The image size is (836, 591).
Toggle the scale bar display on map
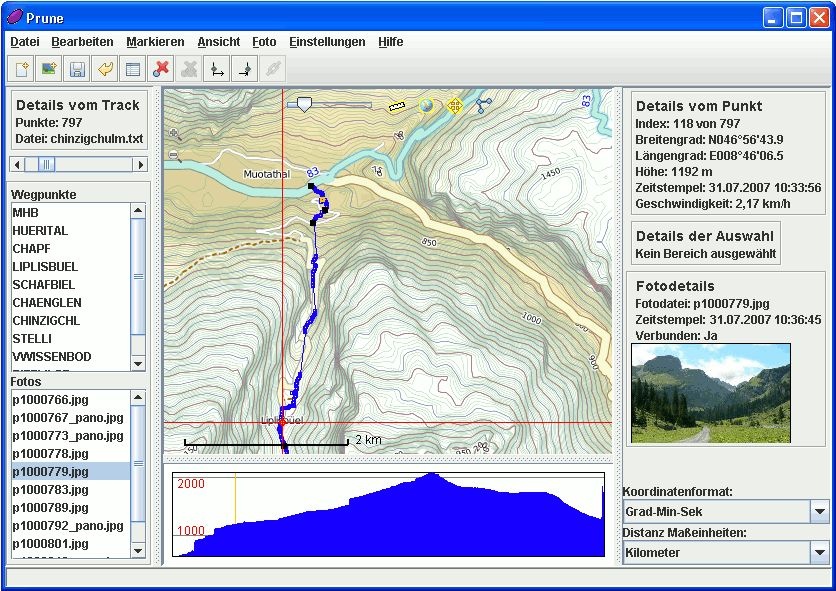[397, 105]
